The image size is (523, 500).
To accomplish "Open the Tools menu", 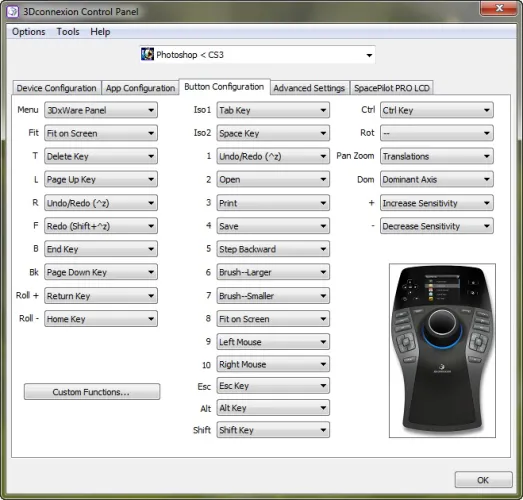I will coord(68,32).
